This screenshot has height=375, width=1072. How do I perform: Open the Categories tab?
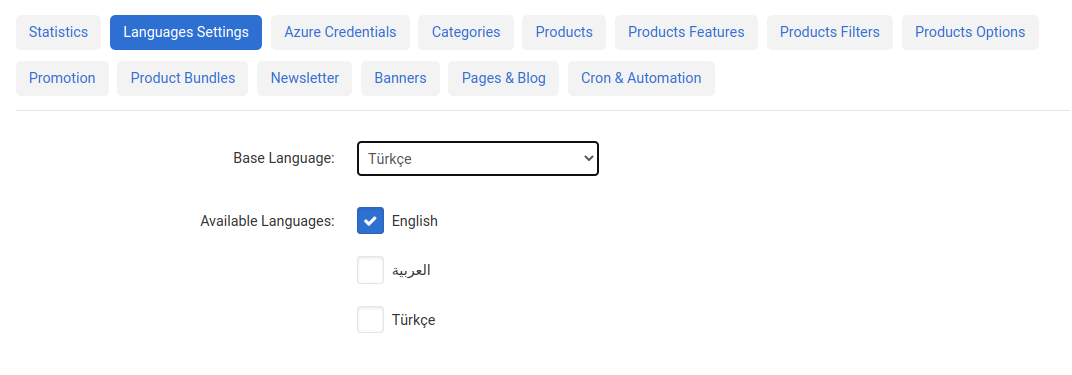point(466,32)
